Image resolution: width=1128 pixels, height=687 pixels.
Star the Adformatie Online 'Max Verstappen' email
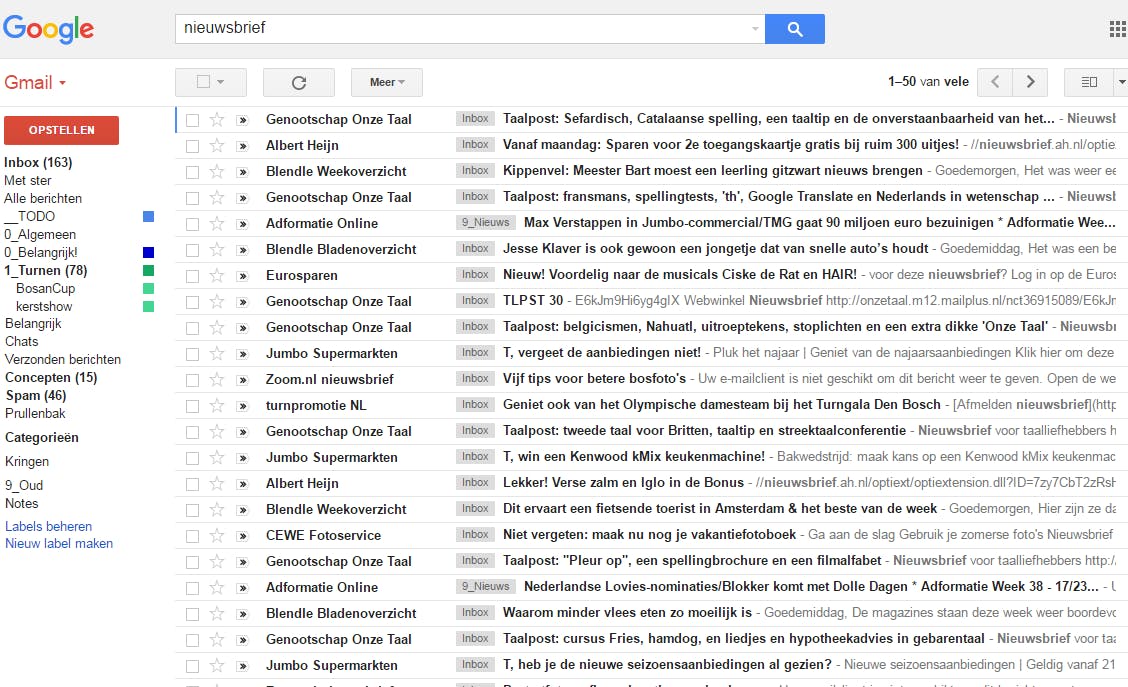[217, 224]
